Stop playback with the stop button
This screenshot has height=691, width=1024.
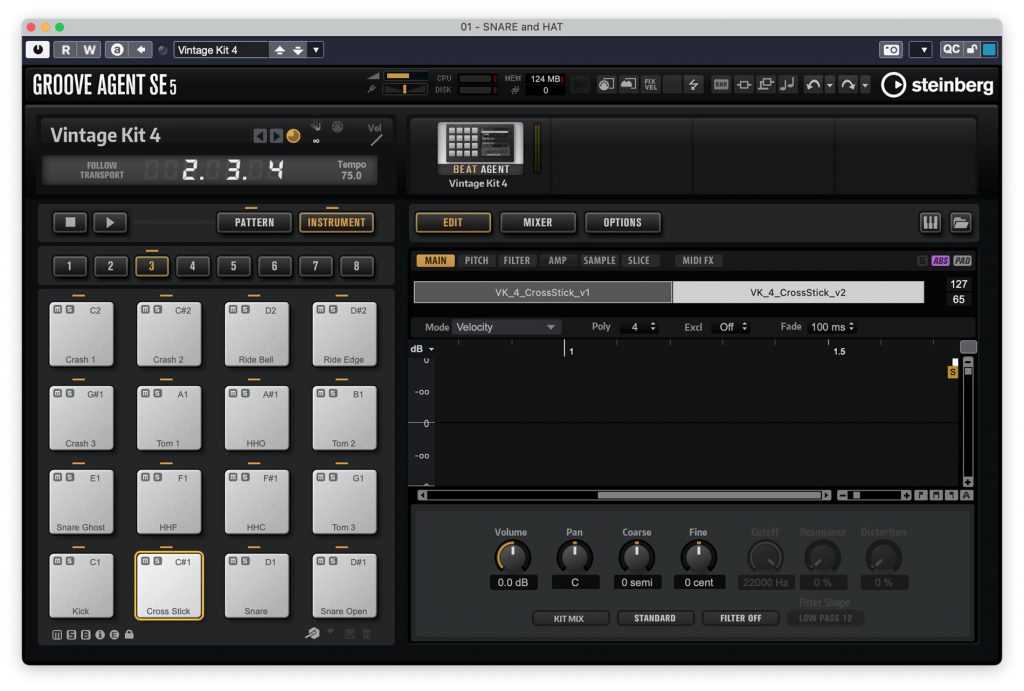click(70, 223)
